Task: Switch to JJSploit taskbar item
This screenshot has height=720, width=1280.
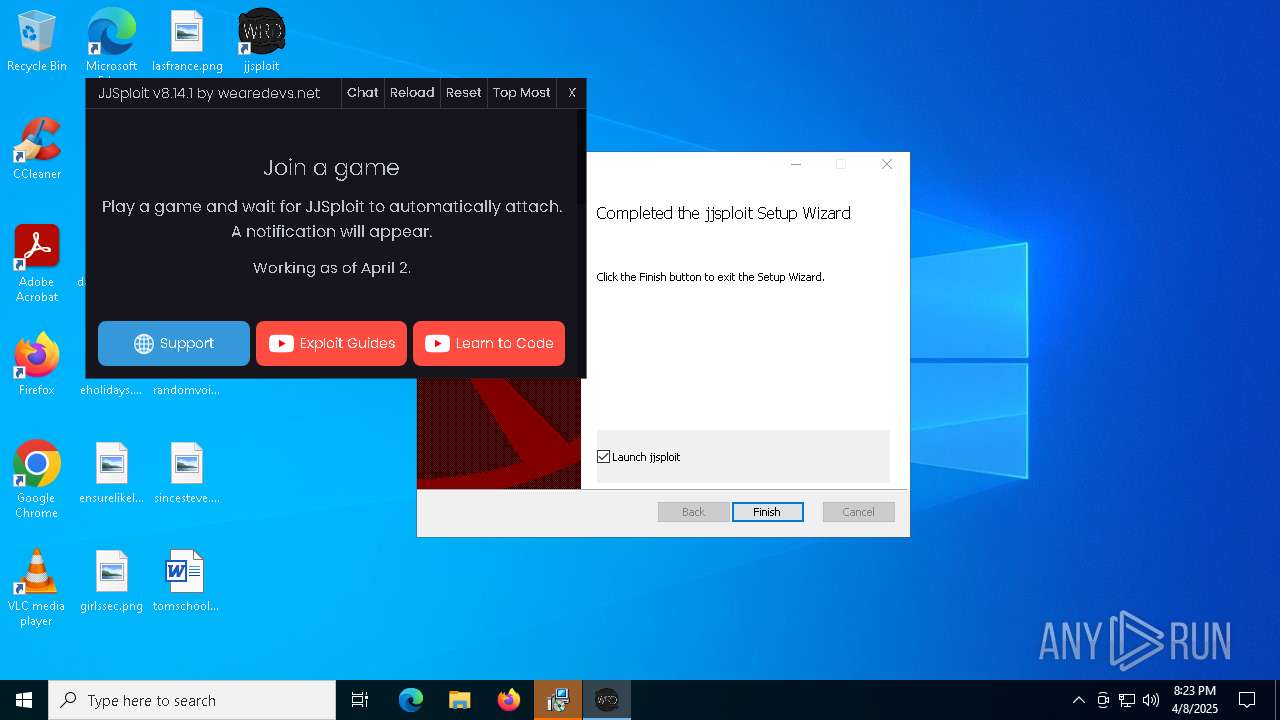Action: (607, 700)
